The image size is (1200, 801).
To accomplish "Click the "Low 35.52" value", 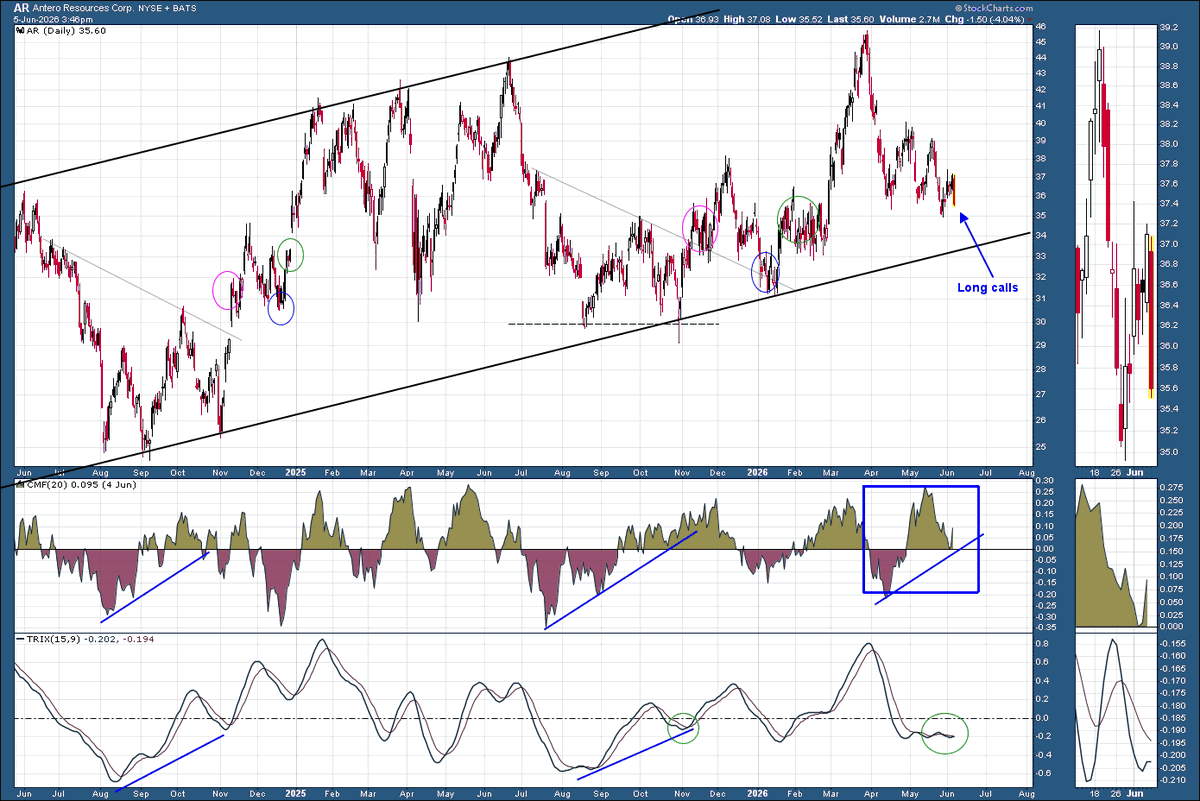I will 799,19.
